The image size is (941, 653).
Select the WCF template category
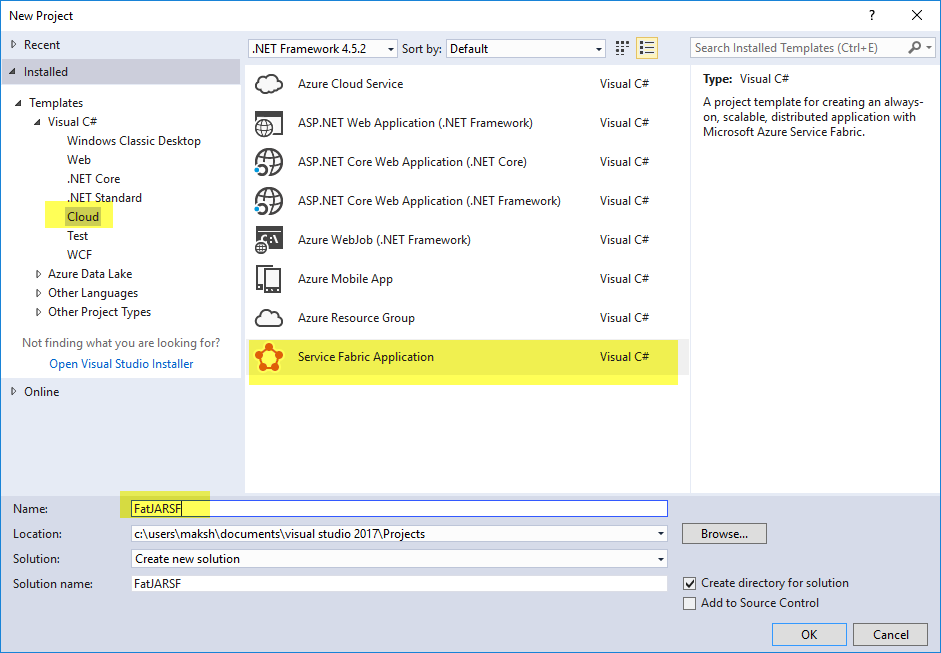79,255
